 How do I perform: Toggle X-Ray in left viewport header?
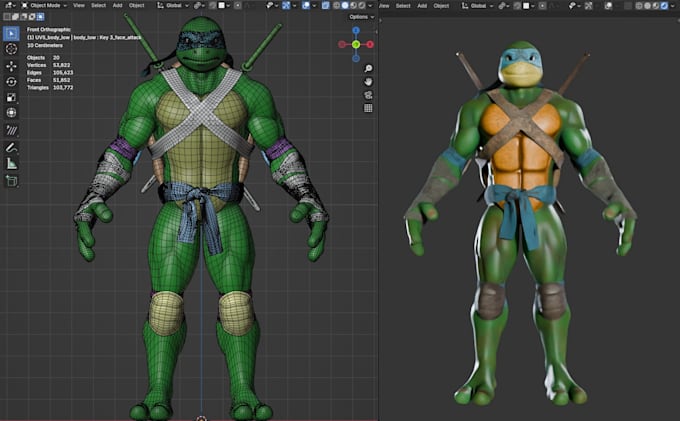pos(325,5)
